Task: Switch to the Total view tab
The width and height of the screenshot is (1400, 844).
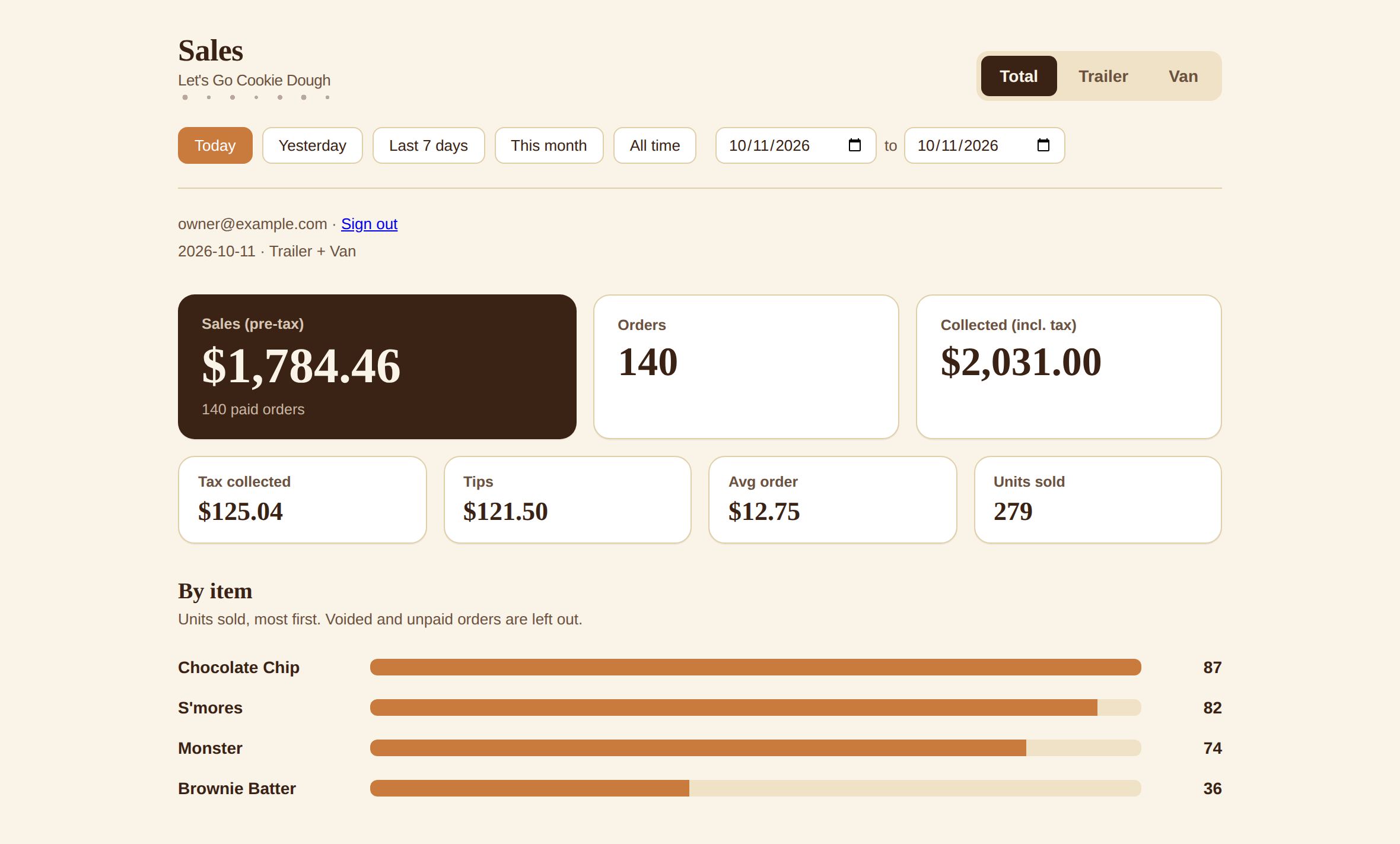Action: pos(1019,76)
